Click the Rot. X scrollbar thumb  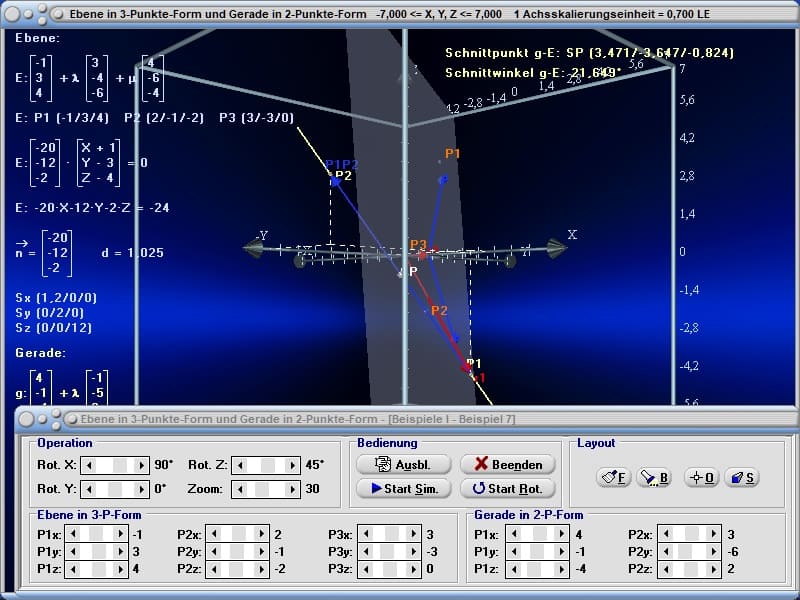pos(120,465)
